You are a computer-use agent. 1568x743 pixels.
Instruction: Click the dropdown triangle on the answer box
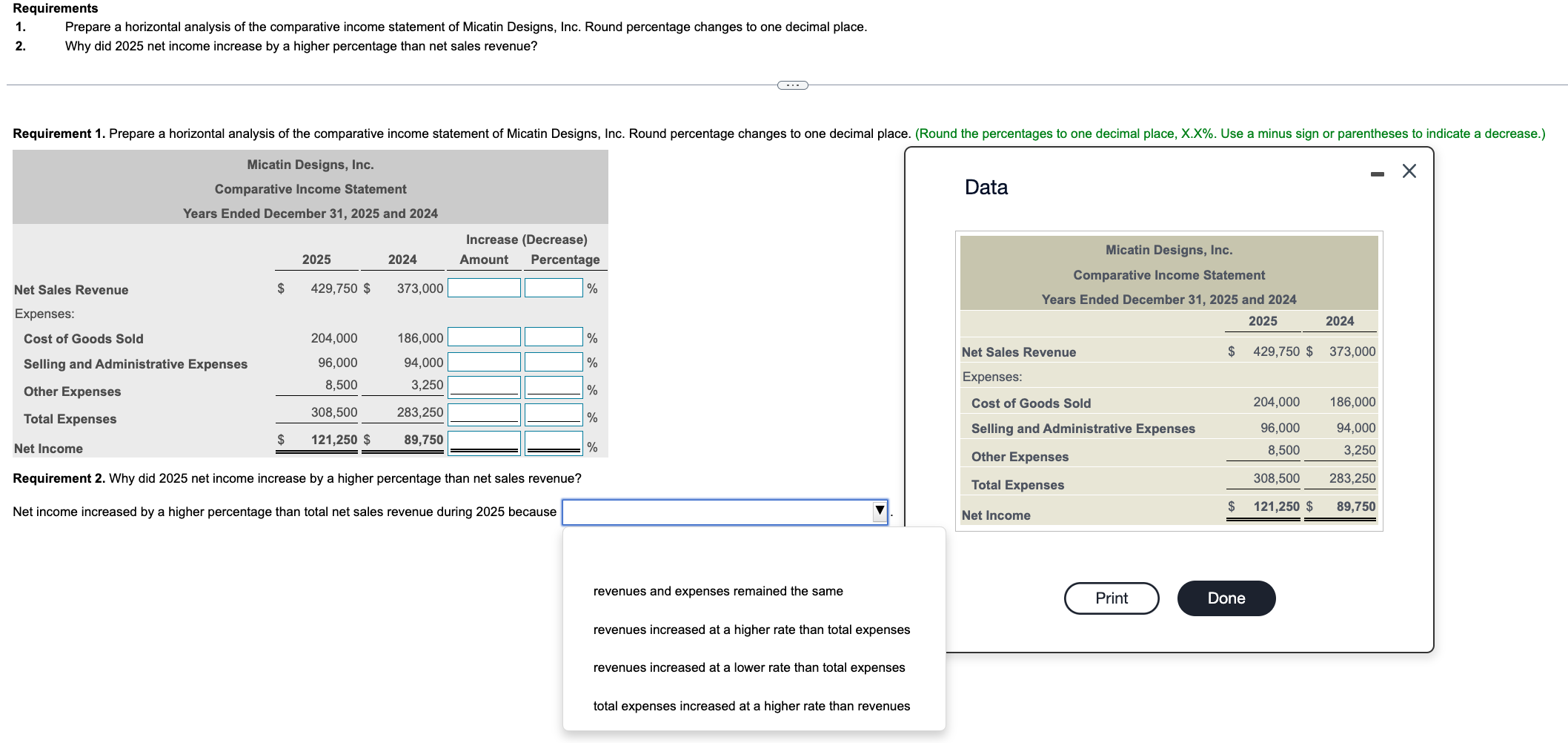[879, 511]
